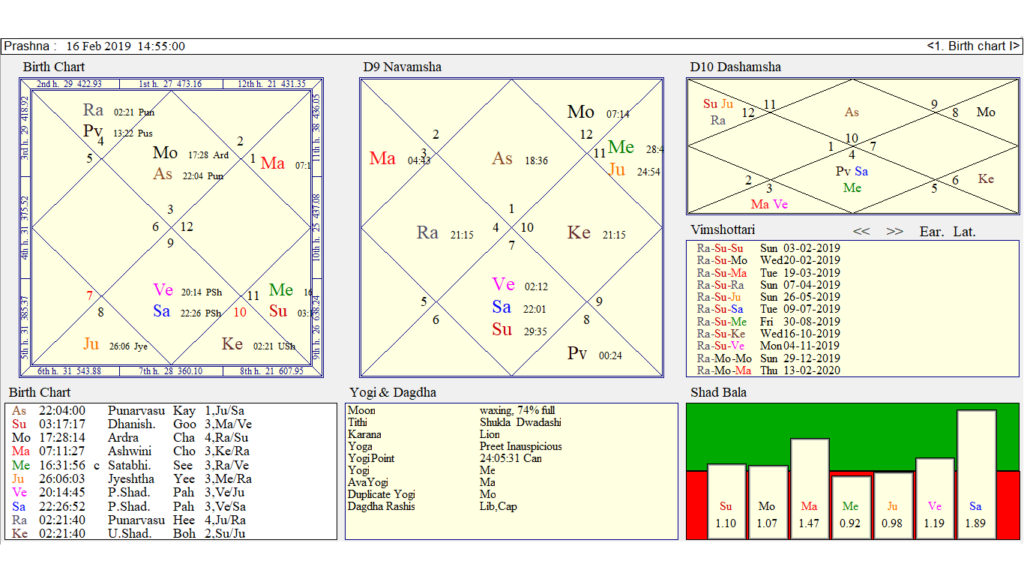Click the Ju Jyeshtha row in table
The height and width of the screenshot is (576, 1024).
click(x=132, y=479)
